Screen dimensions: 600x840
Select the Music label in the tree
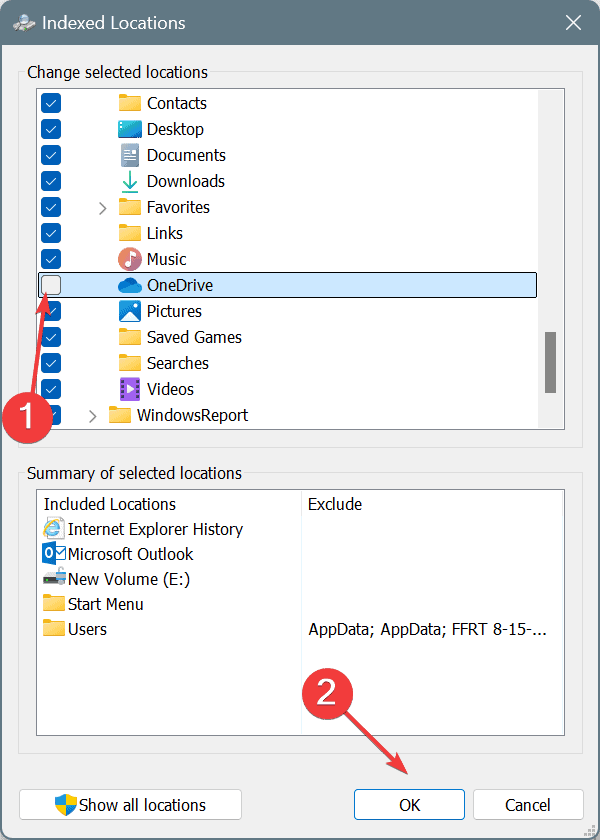pos(167,259)
